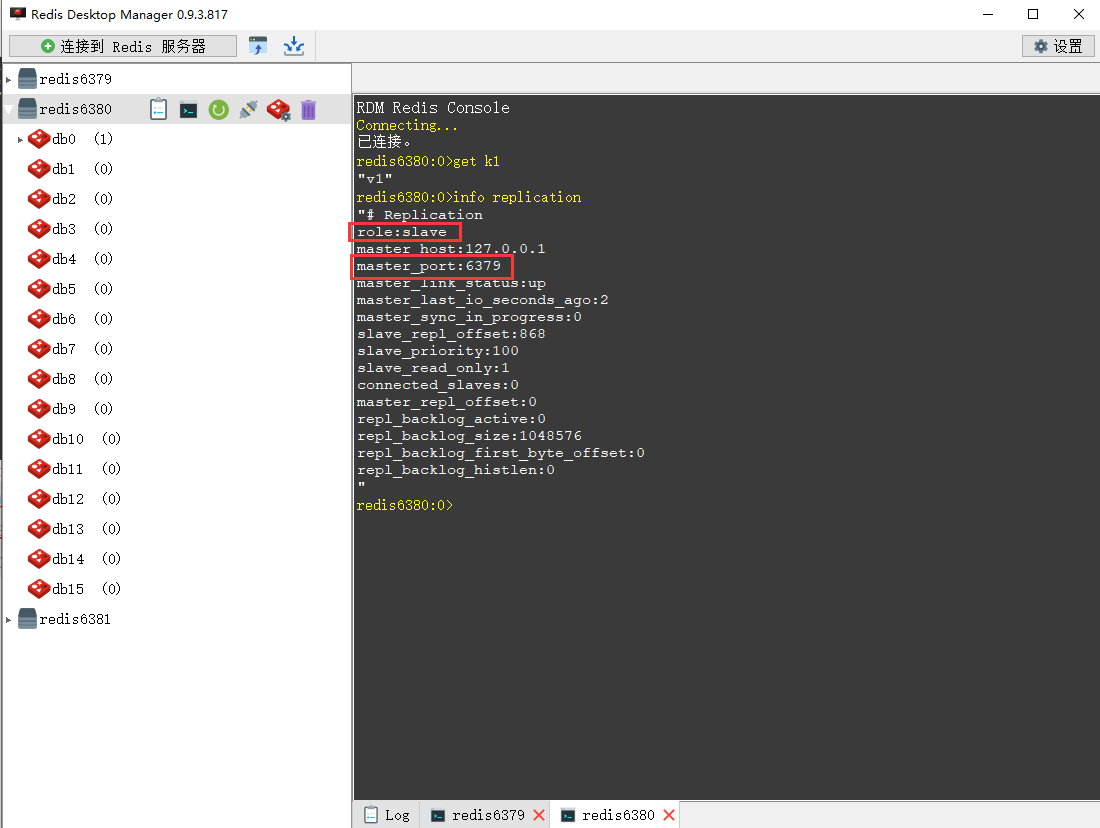Select redis6381 server icon
The height and width of the screenshot is (828, 1100).
pyautogui.click(x=27, y=619)
